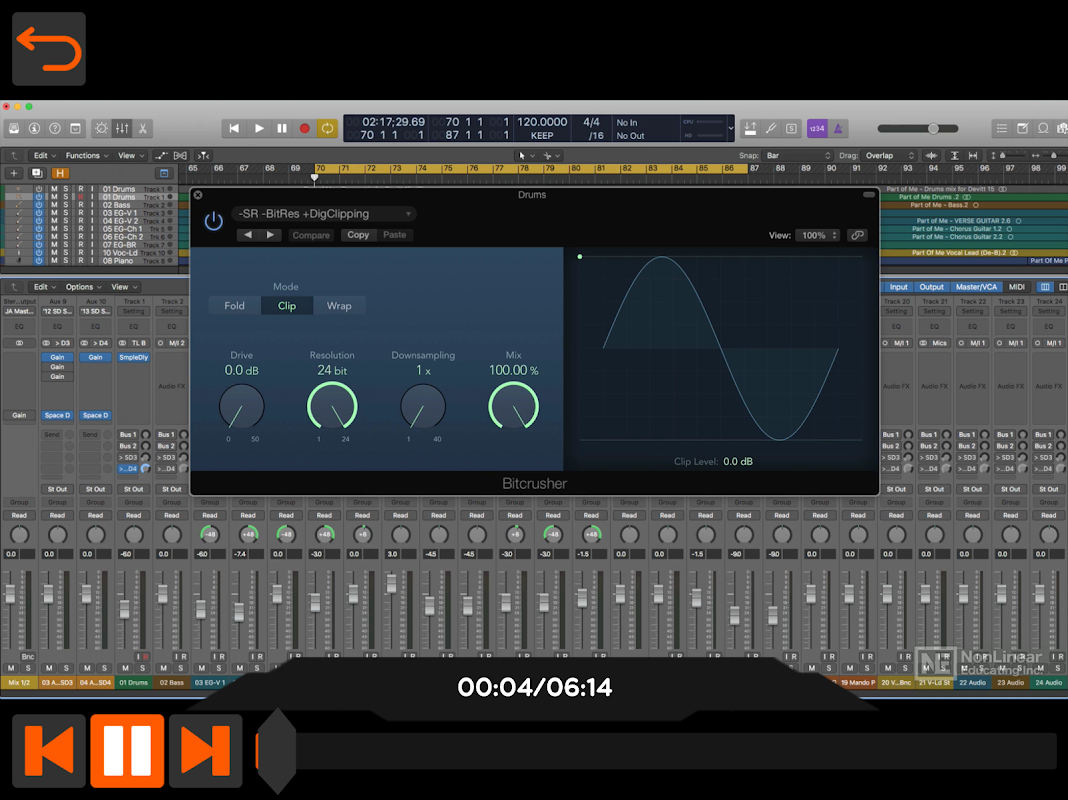Open the View 100% size dropdown
The width and height of the screenshot is (1068, 800).
(818, 235)
